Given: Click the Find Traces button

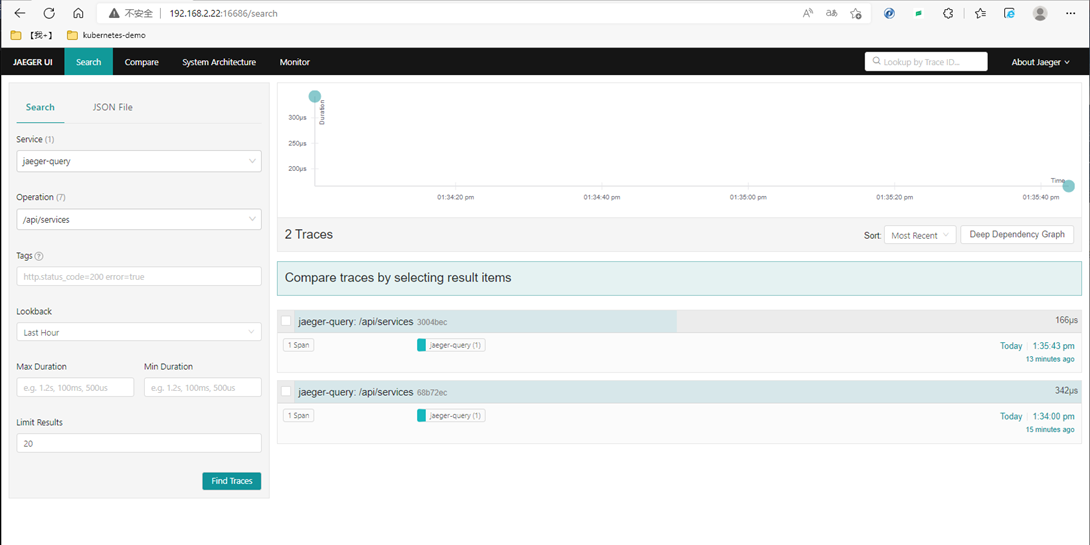Looking at the screenshot, I should 231,481.
